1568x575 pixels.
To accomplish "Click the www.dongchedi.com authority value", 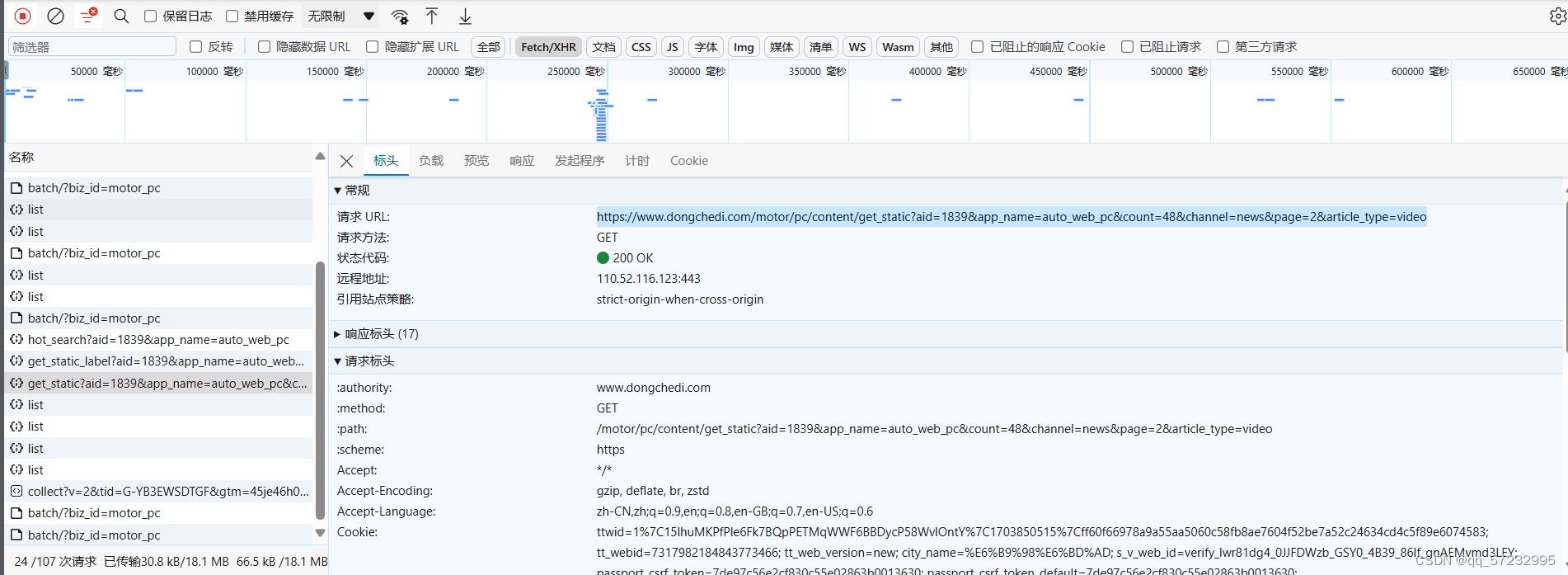I will coord(654,388).
